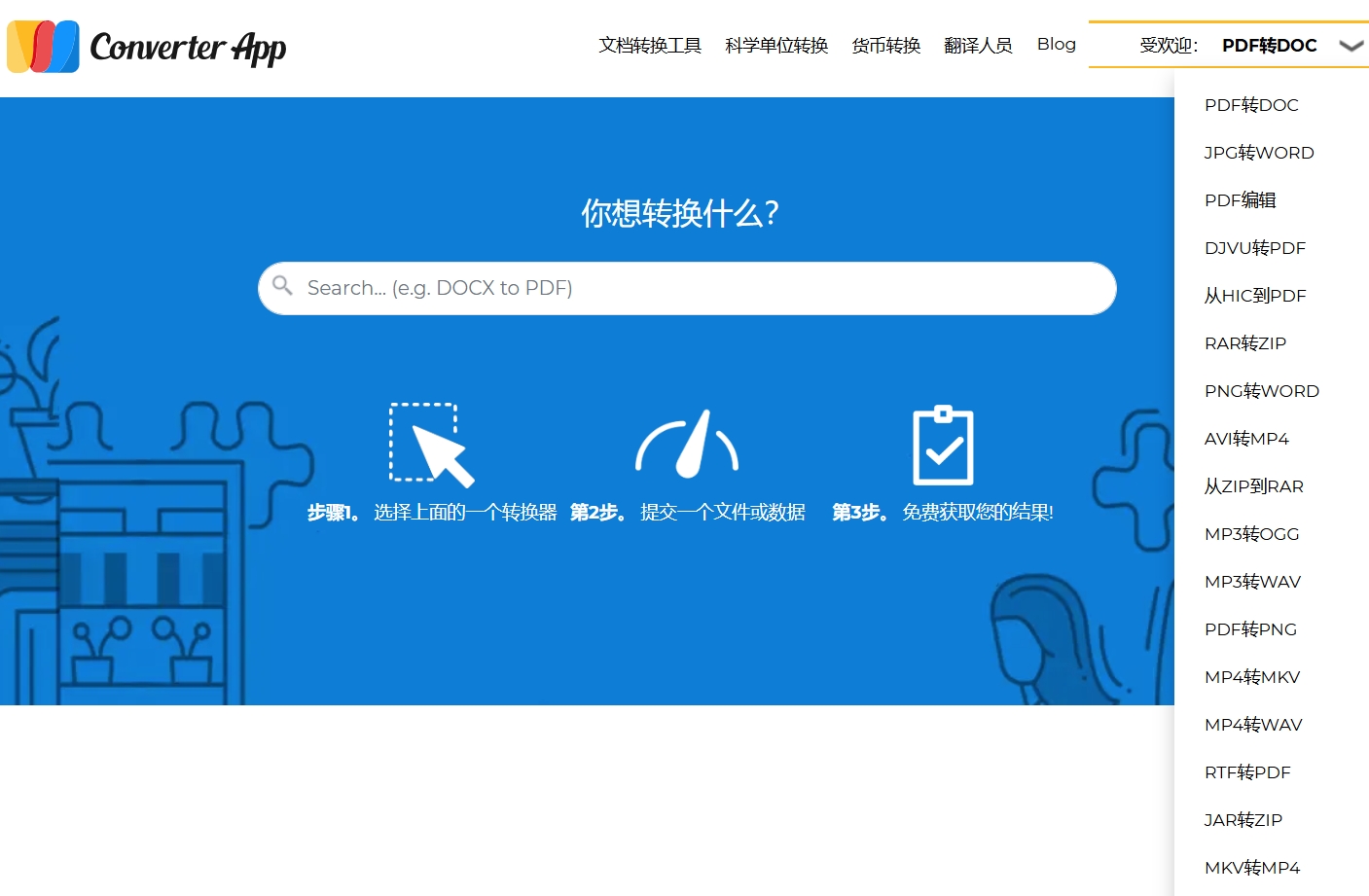Click the search magnifier icon
Viewport: 1369px width, 896px height.
click(283, 286)
